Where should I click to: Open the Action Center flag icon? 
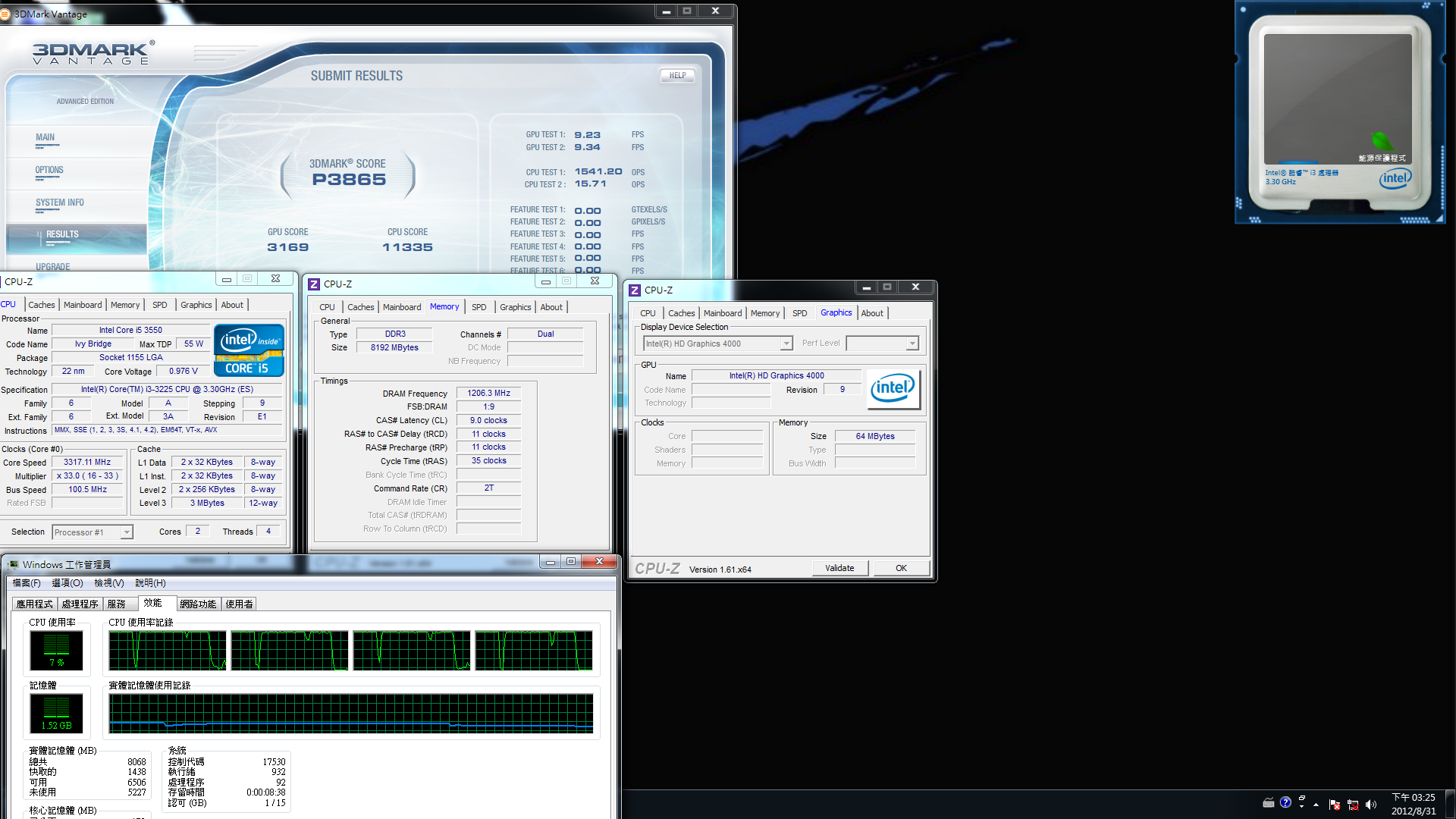pos(1335,805)
